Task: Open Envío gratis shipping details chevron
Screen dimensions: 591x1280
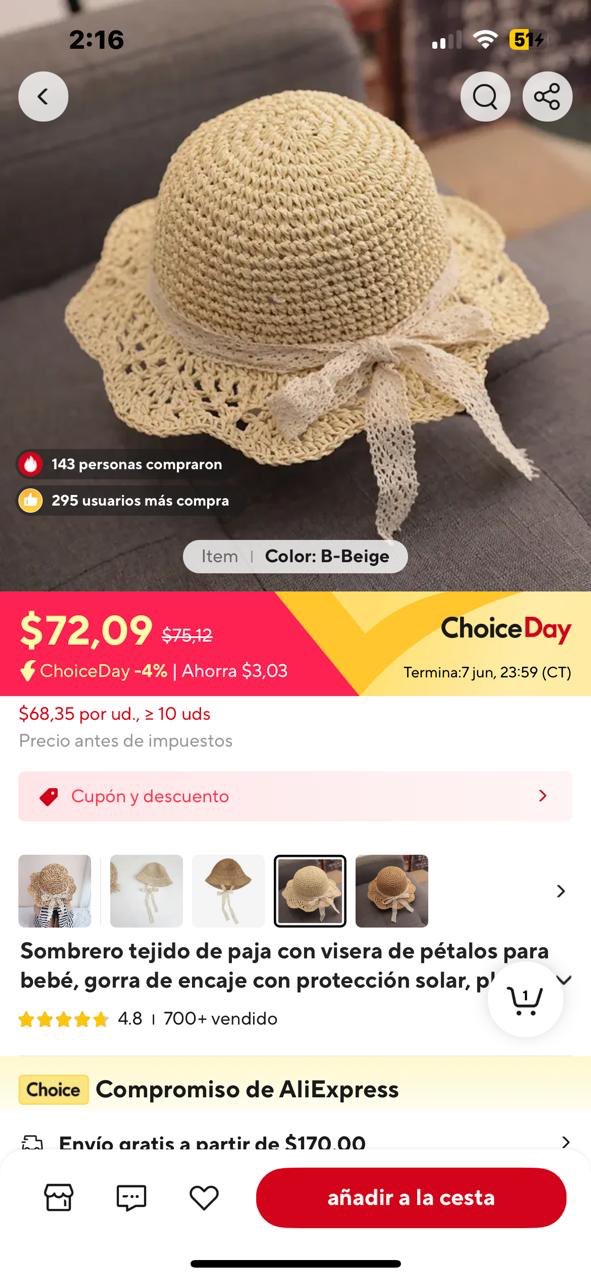Action: (x=565, y=1142)
